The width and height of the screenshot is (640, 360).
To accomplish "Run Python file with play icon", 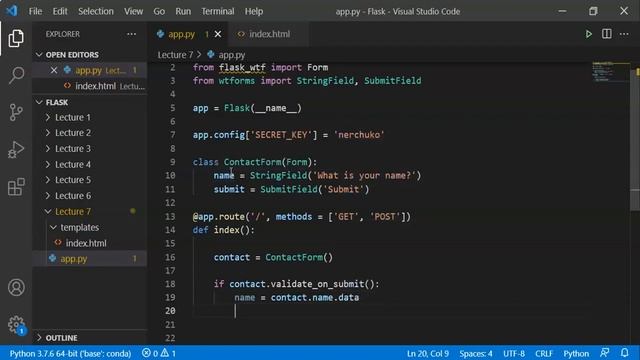I will click(588, 34).
